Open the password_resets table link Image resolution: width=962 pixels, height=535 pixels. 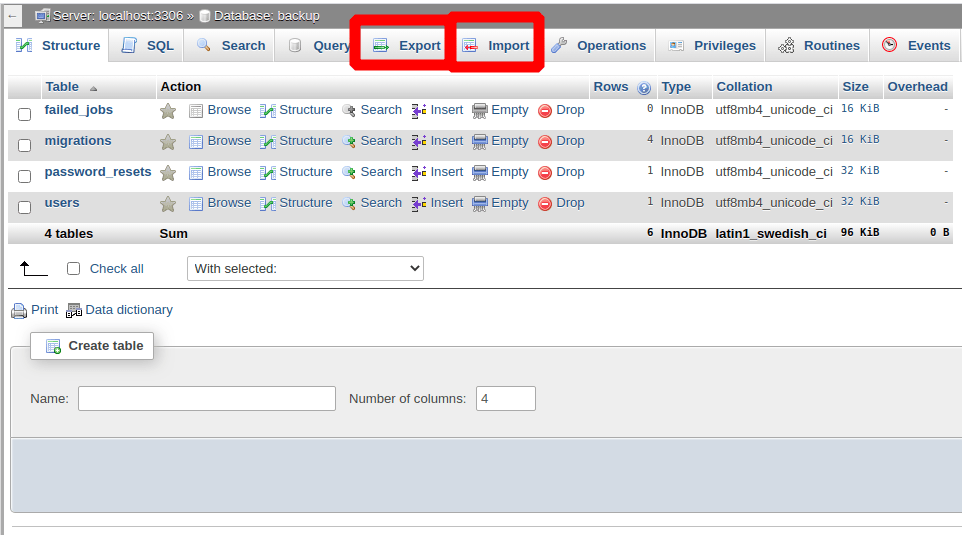pyautogui.click(x=98, y=172)
